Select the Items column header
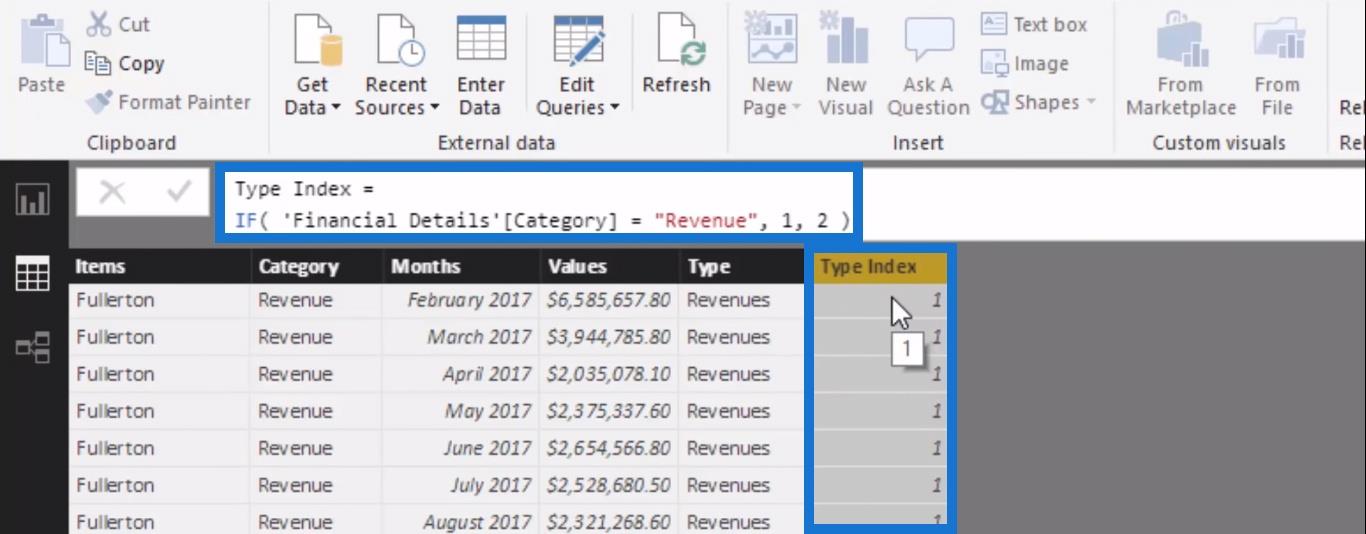Image resolution: width=1366 pixels, height=534 pixels. point(160,266)
